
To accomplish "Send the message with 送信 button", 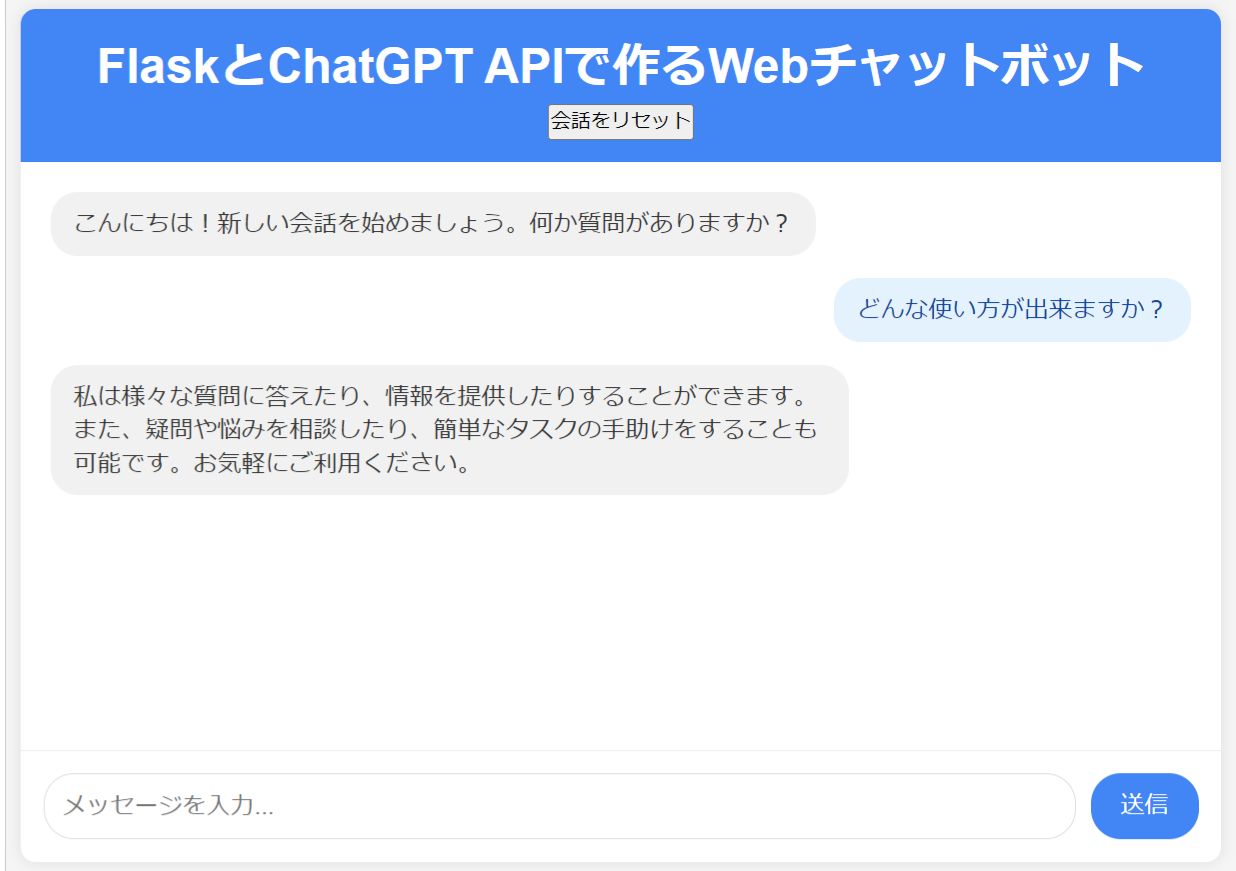I will coord(1144,805).
